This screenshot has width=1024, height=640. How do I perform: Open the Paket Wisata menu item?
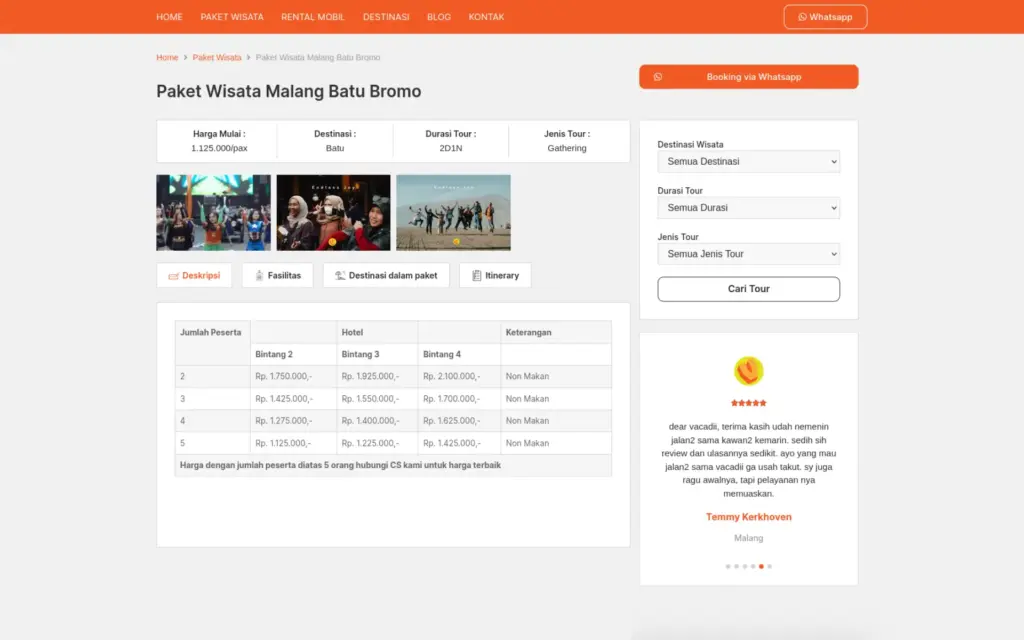pos(232,17)
